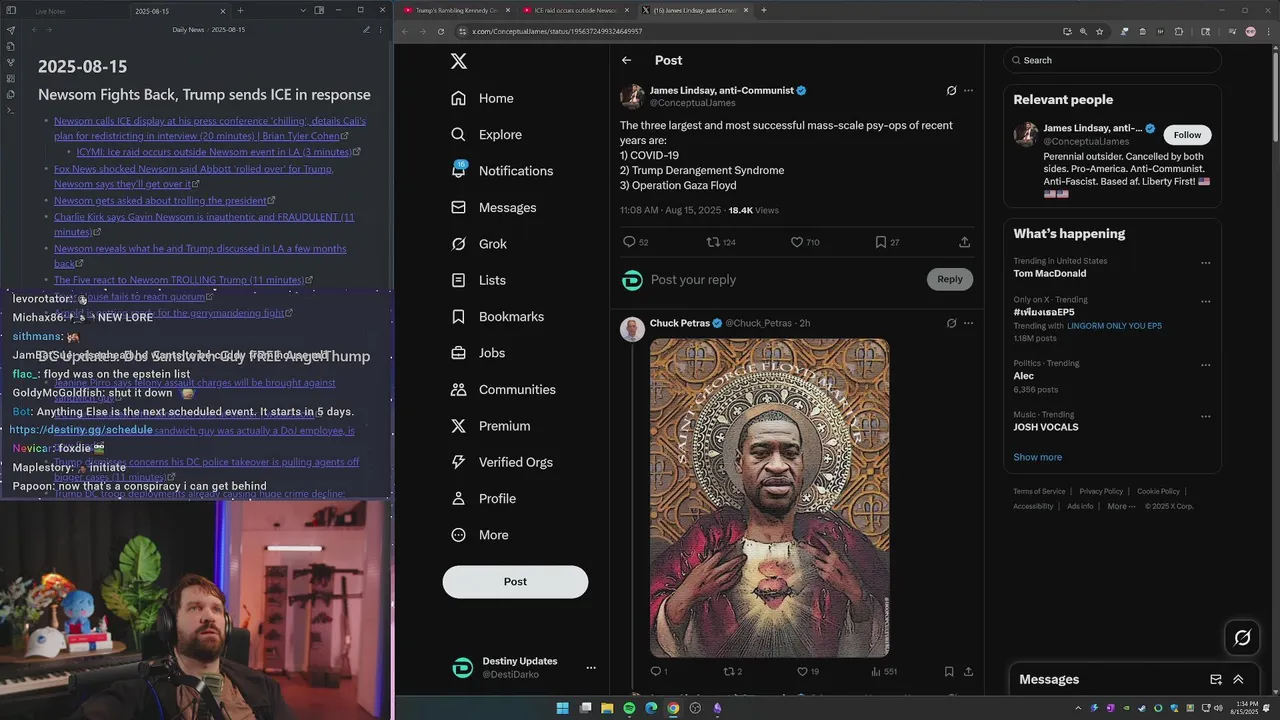
Task: Open Spotify from the taskbar
Action: [x=629, y=708]
